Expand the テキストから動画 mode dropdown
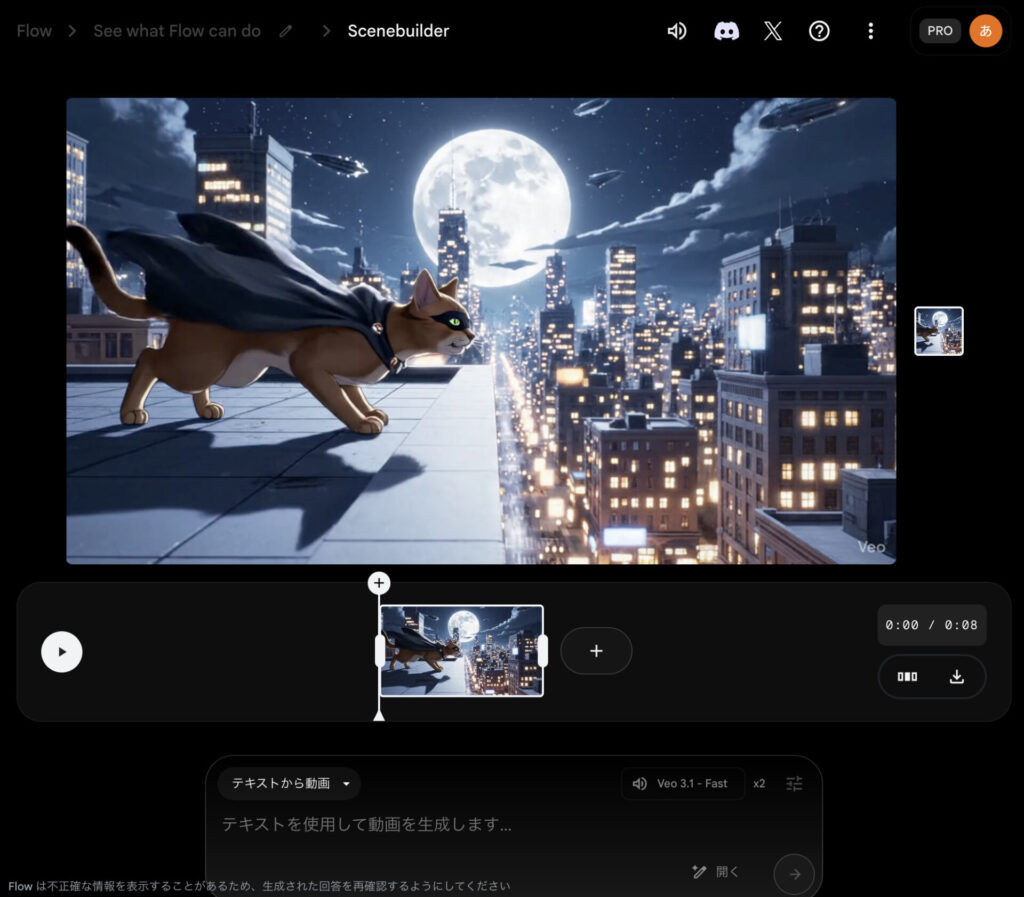The width and height of the screenshot is (1024, 897). 290,784
